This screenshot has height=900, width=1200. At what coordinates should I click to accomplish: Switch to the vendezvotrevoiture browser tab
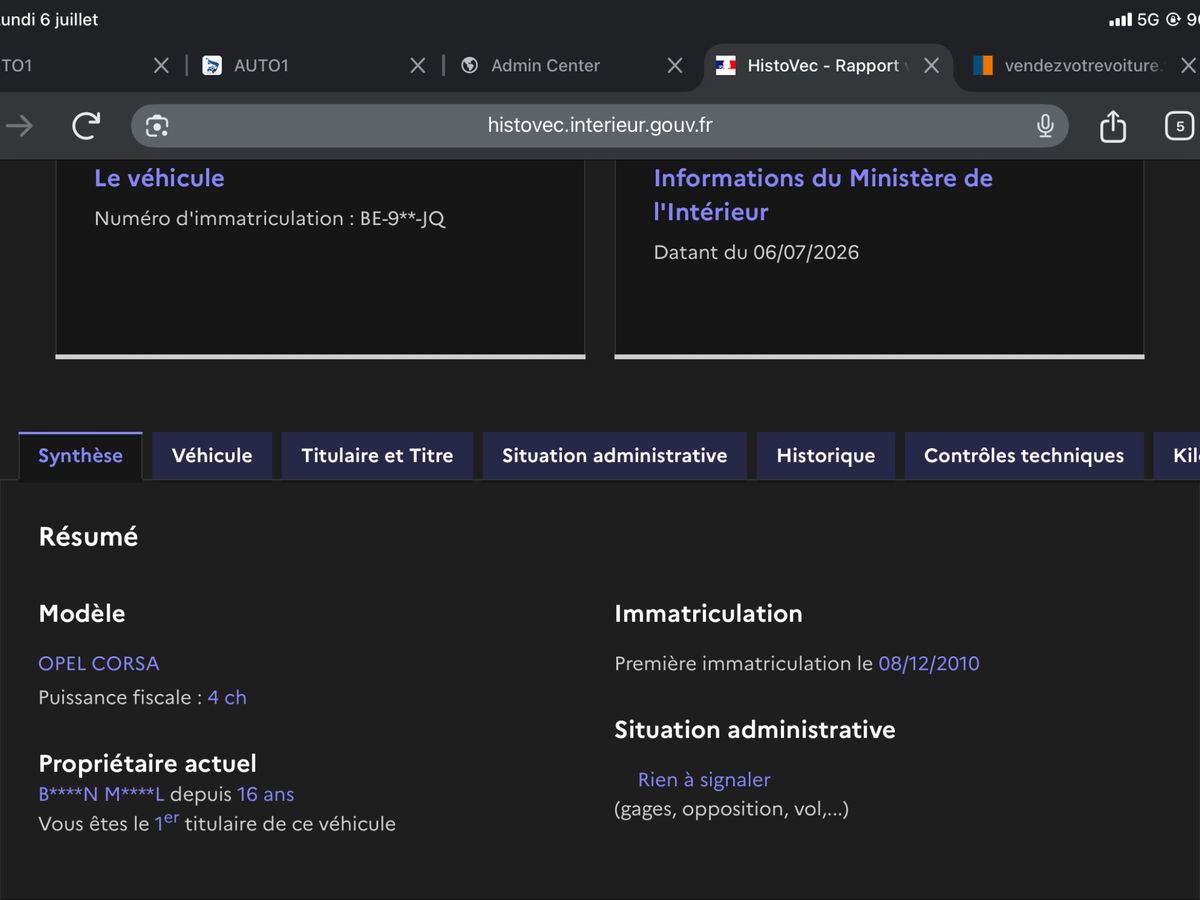(x=1080, y=65)
